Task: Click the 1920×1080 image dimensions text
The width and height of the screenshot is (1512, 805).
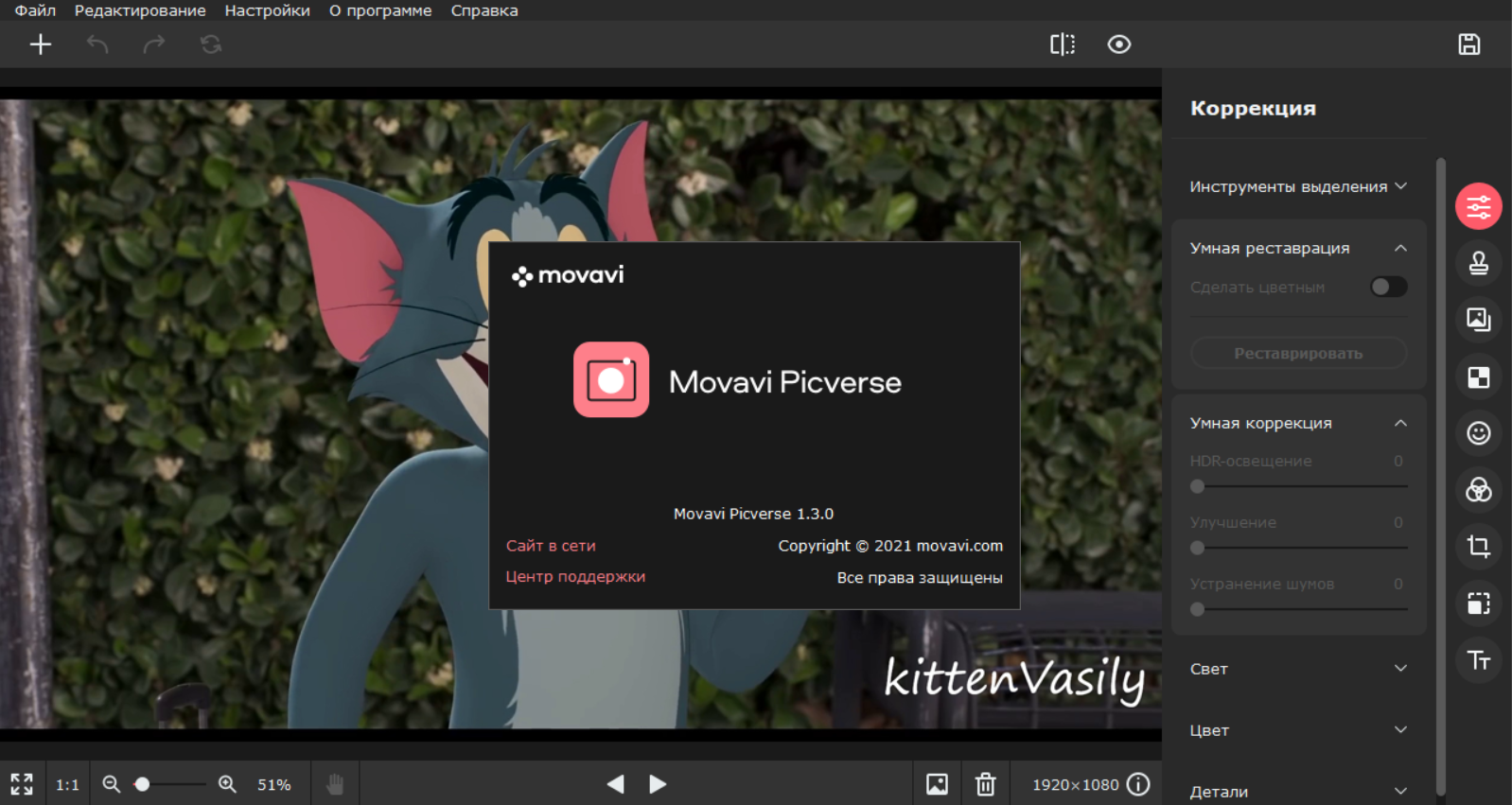Action: click(x=1076, y=784)
